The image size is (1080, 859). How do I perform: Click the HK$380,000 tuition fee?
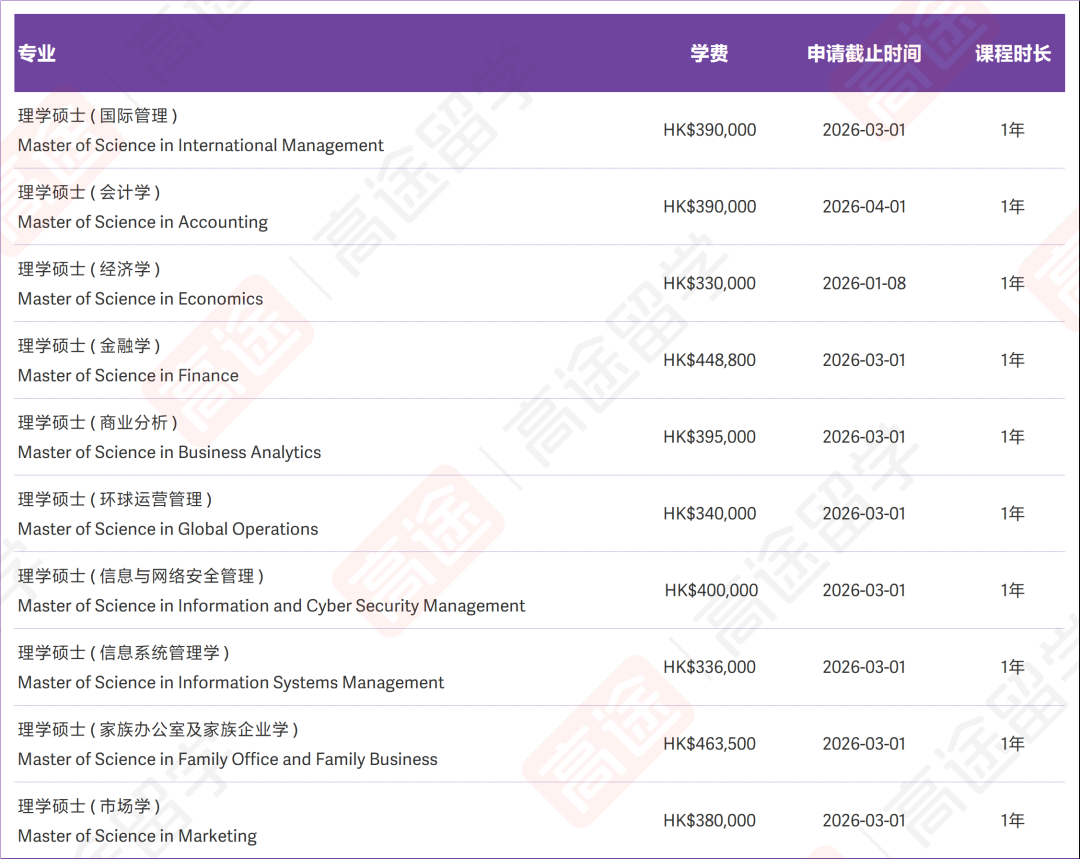click(x=709, y=820)
